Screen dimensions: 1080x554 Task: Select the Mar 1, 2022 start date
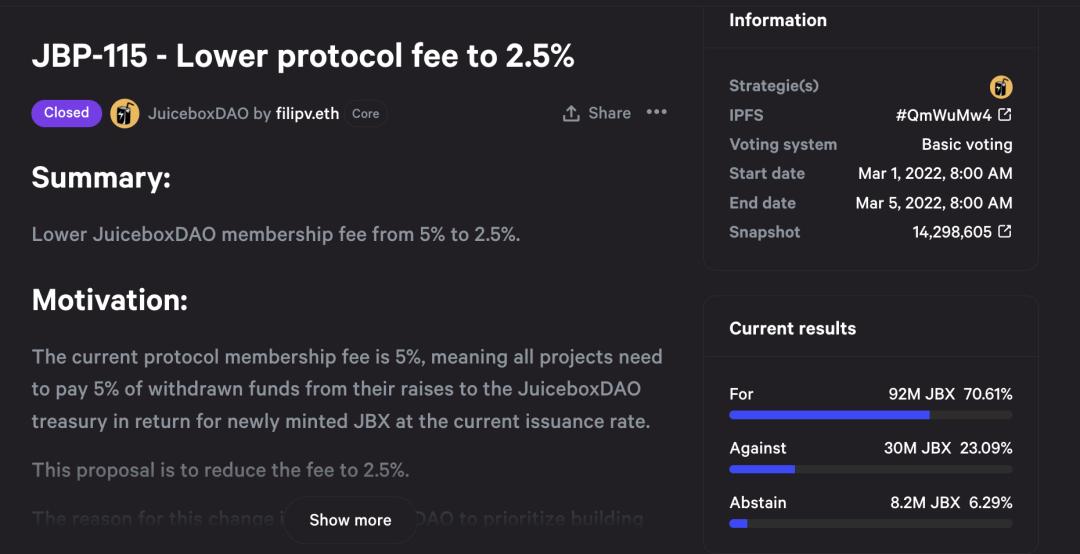tap(935, 173)
